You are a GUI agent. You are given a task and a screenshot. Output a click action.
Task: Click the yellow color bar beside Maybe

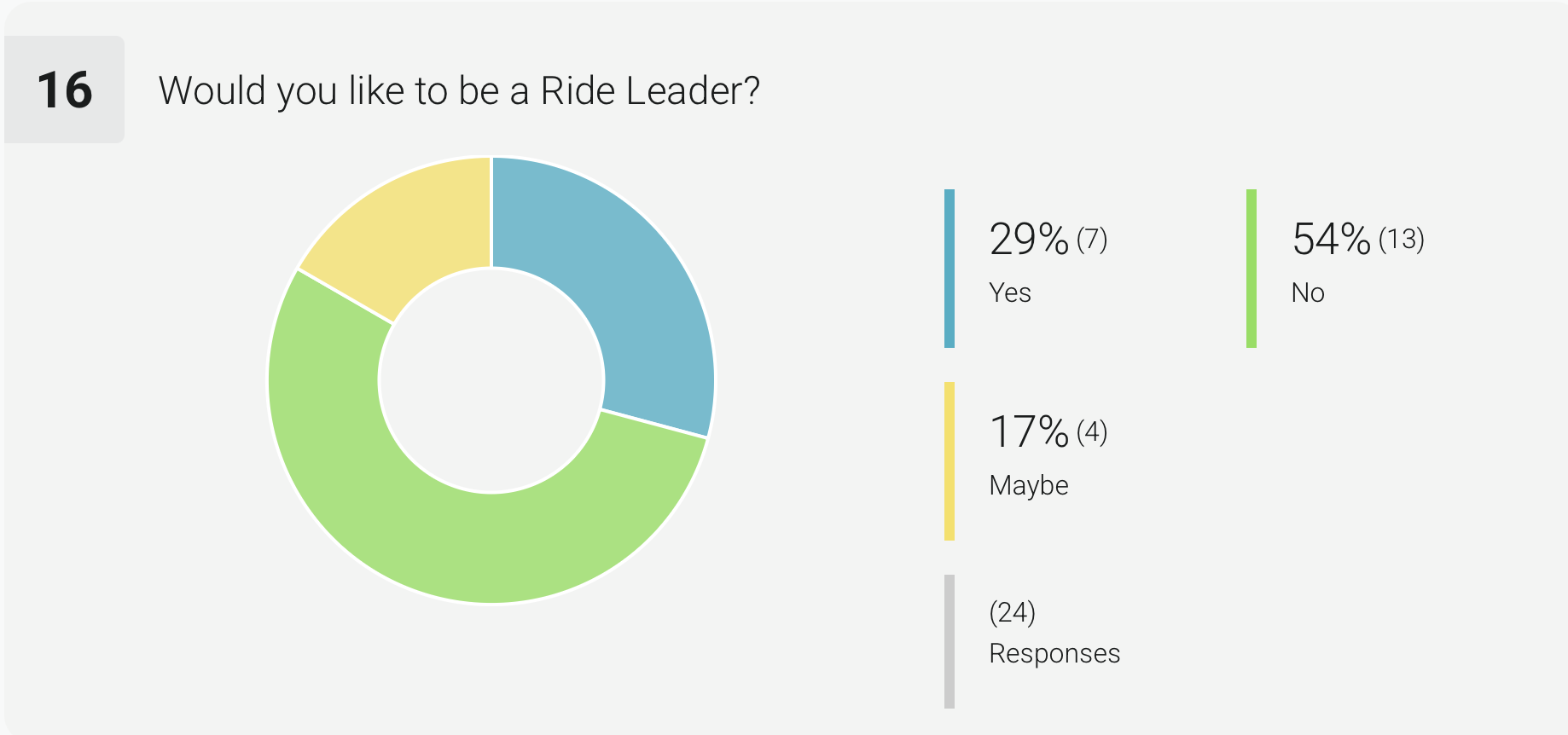point(950,461)
